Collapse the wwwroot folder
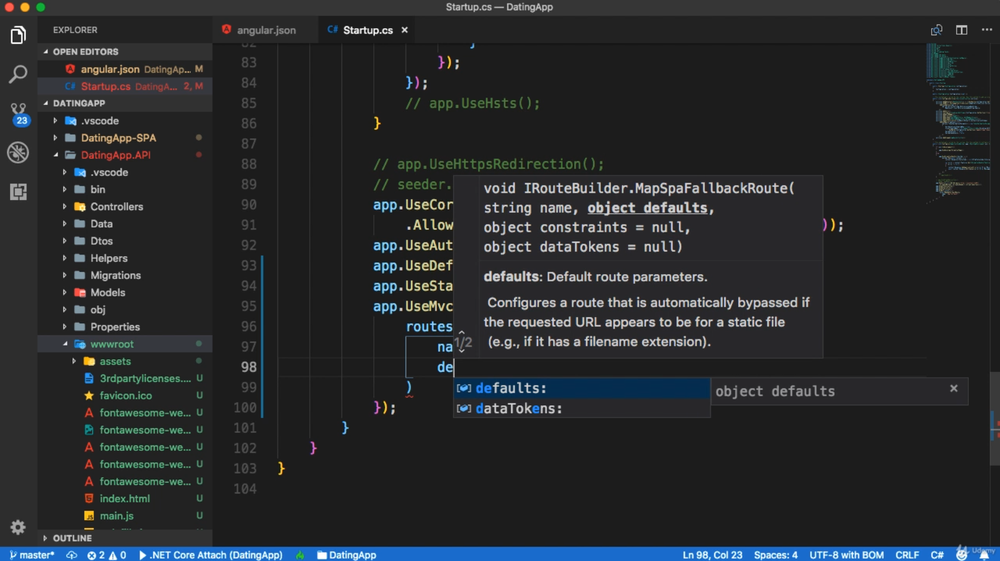 111,344
